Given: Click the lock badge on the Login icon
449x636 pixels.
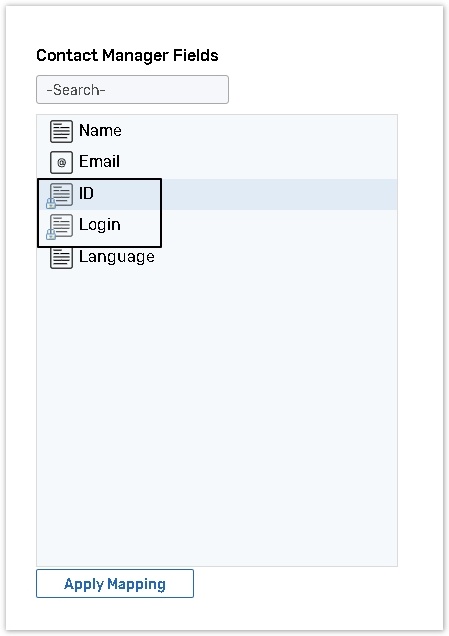Looking at the screenshot, I should (51, 234).
